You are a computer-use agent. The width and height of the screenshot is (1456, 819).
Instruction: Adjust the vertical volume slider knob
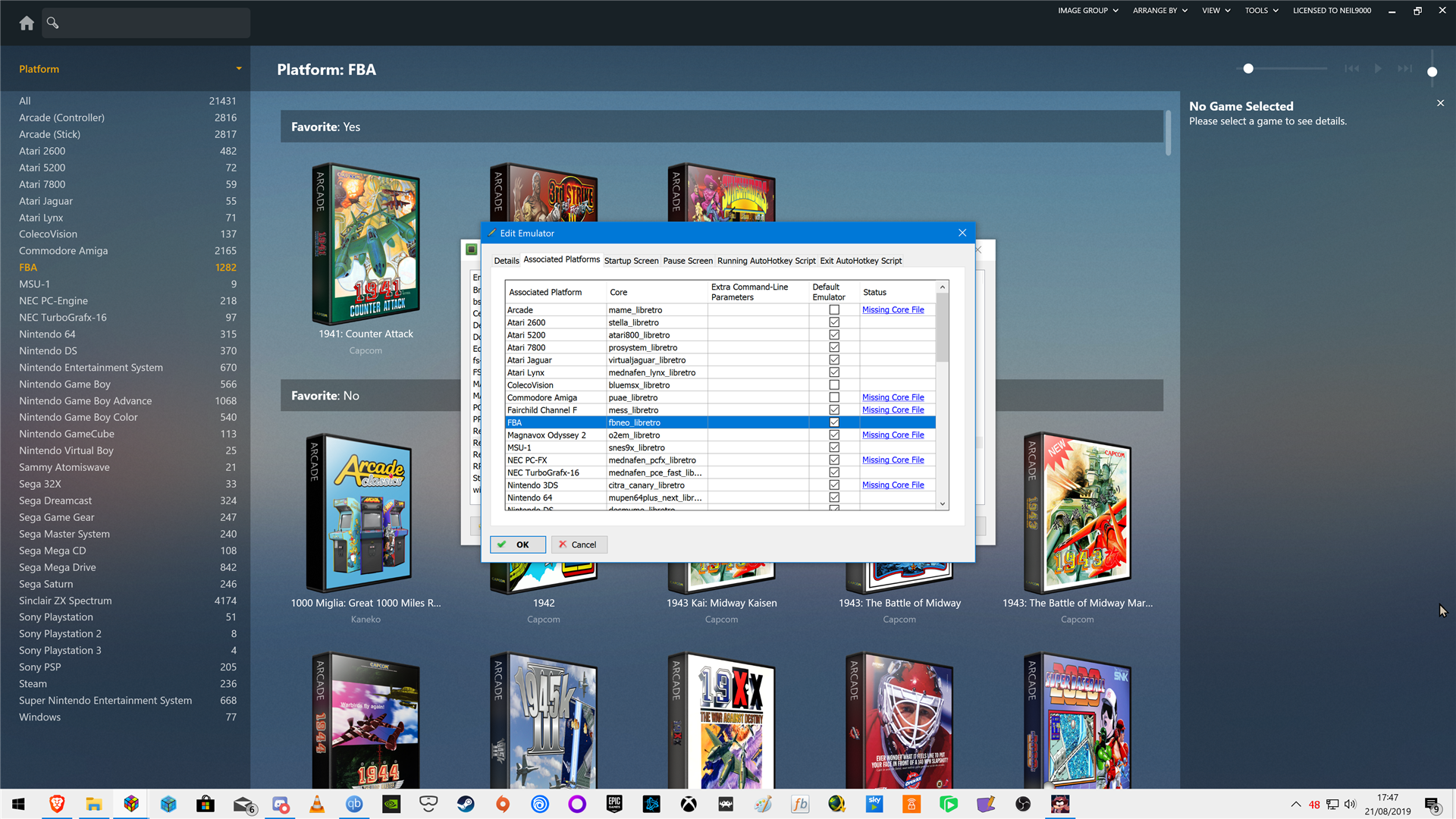pyautogui.click(x=1432, y=71)
